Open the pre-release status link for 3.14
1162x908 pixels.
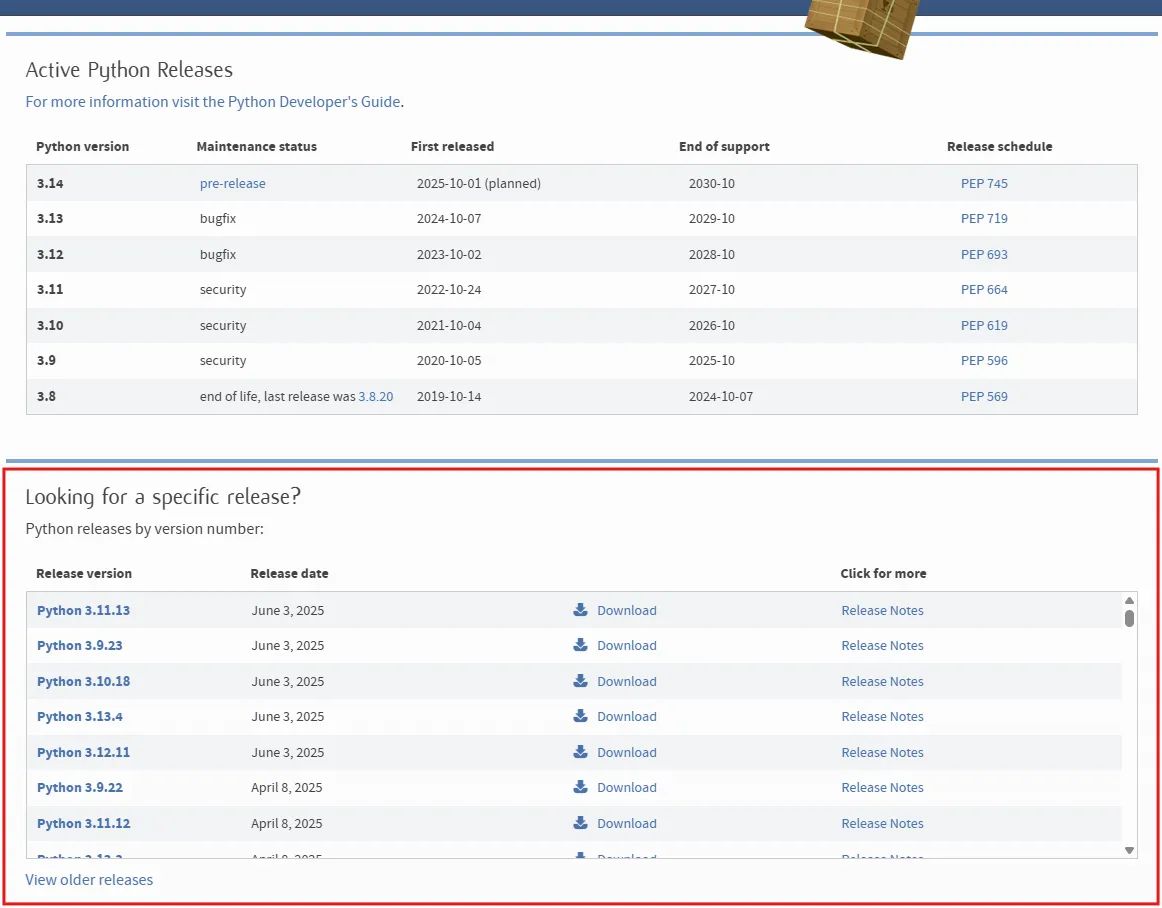pos(233,183)
